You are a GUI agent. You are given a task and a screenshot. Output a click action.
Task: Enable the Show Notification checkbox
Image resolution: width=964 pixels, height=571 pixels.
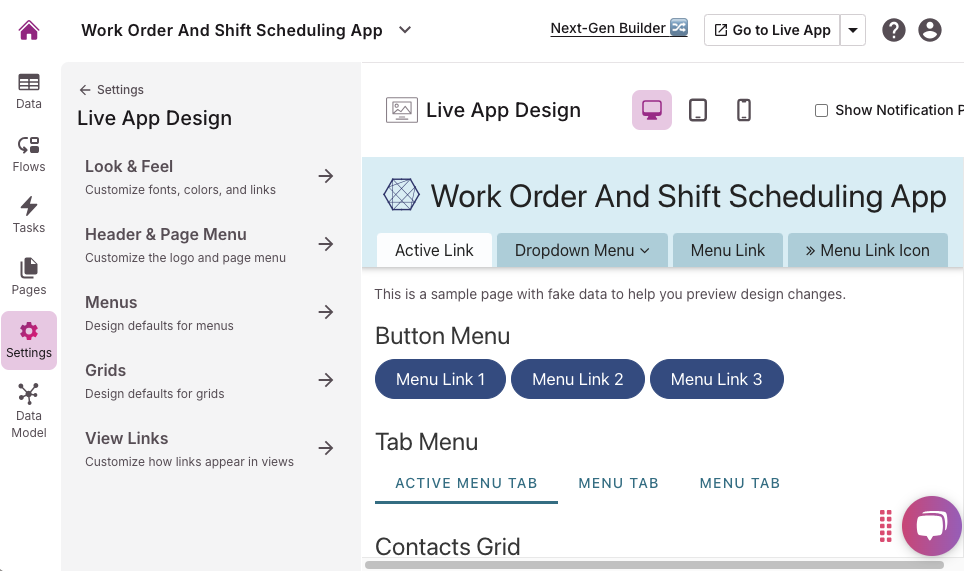coord(821,111)
